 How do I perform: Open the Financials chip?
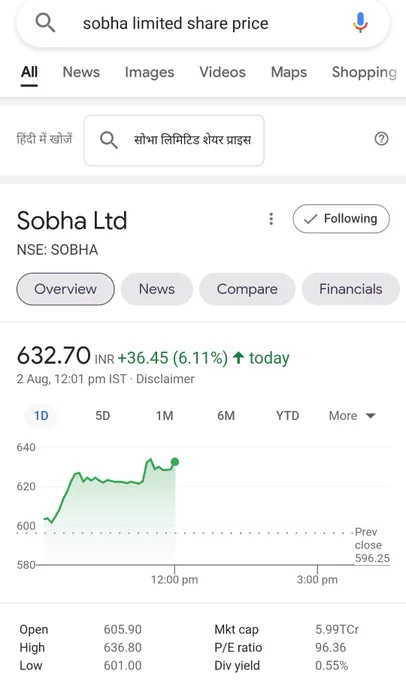(350, 289)
